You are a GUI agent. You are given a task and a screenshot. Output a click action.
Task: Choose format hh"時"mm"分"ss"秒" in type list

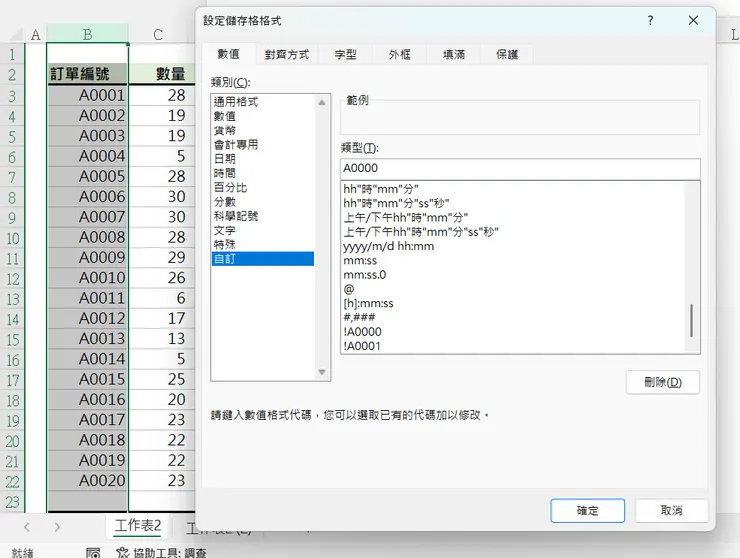pyautogui.click(x=513, y=203)
